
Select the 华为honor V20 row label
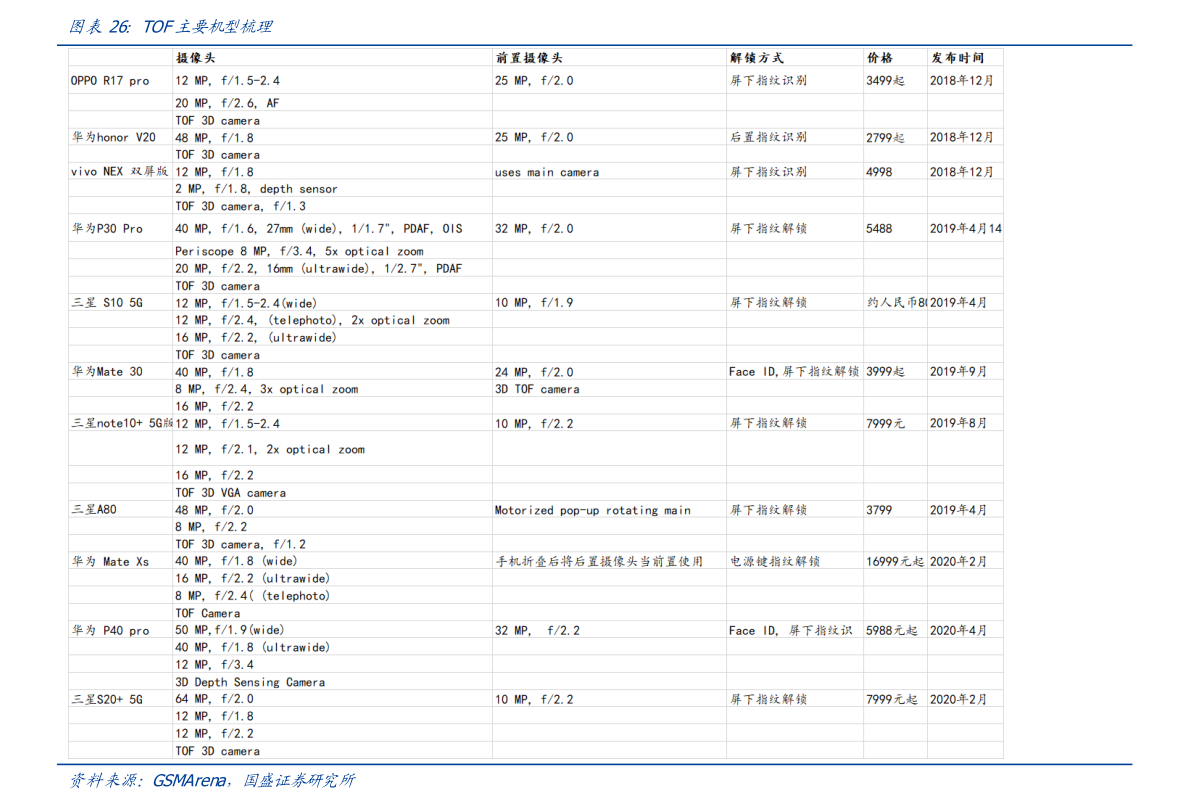click(x=114, y=137)
